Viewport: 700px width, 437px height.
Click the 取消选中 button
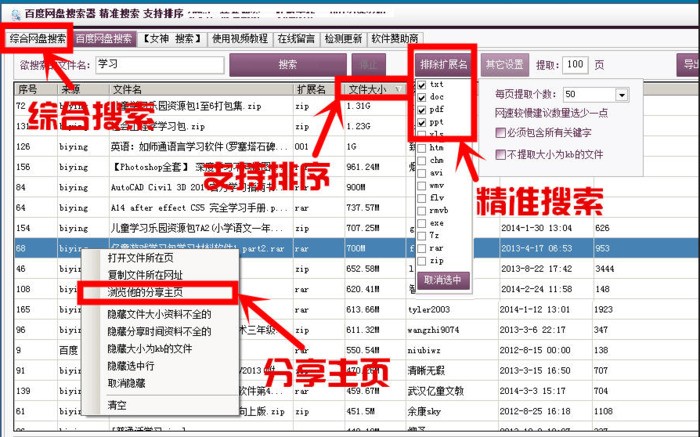click(x=443, y=280)
